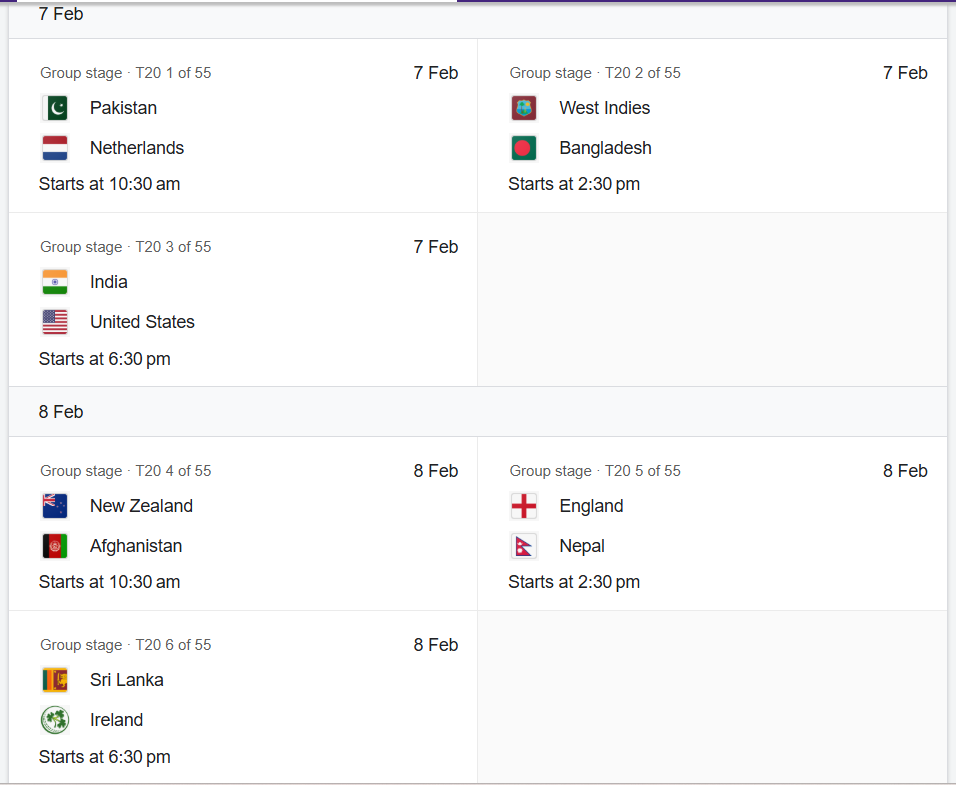Click the New Zealand flag icon
This screenshot has height=785, width=956.
click(55, 506)
